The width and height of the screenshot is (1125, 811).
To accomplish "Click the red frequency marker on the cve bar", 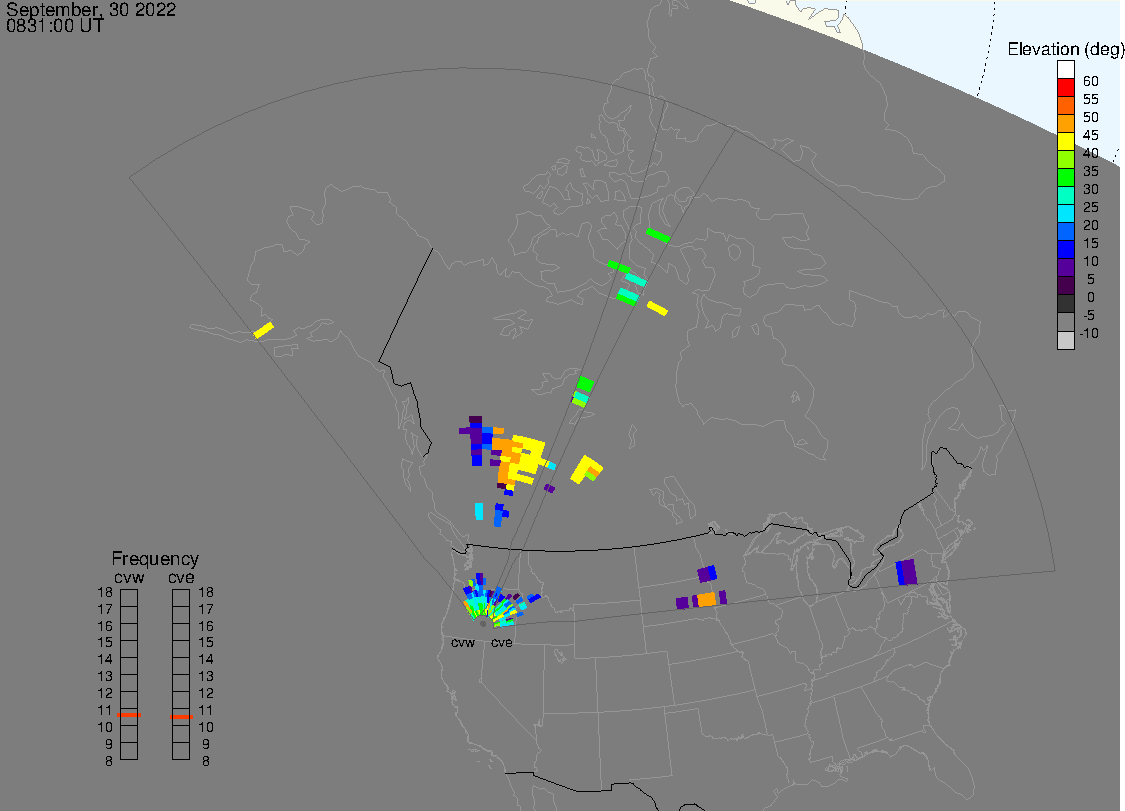I will pyautogui.click(x=182, y=716).
